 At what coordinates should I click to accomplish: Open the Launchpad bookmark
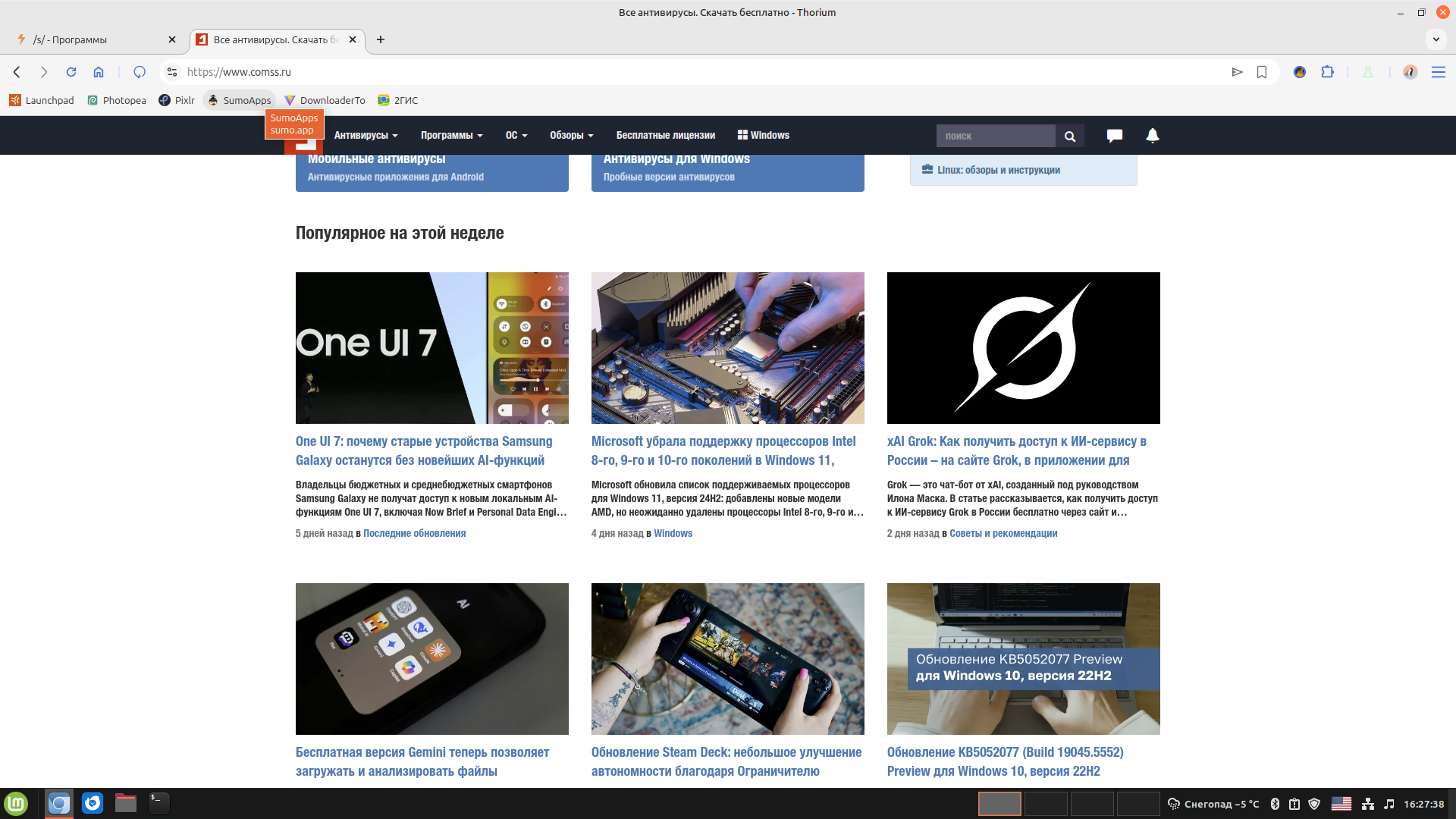coord(42,100)
